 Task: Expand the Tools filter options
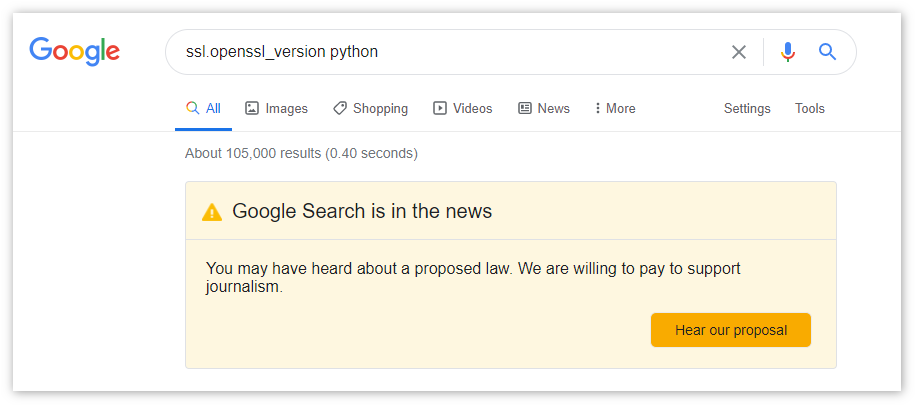click(810, 108)
